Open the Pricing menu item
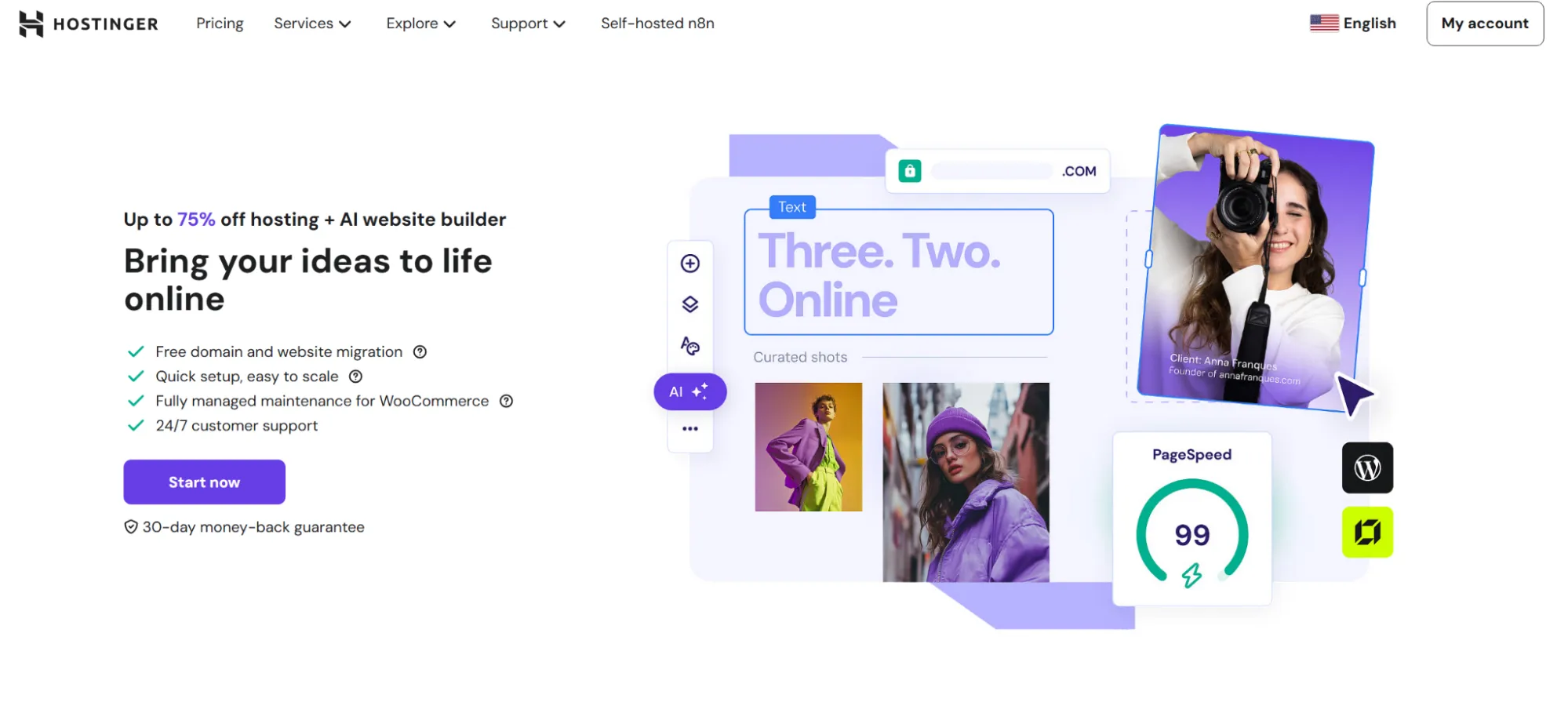Viewport: 1568px width, 713px height. coord(220,24)
